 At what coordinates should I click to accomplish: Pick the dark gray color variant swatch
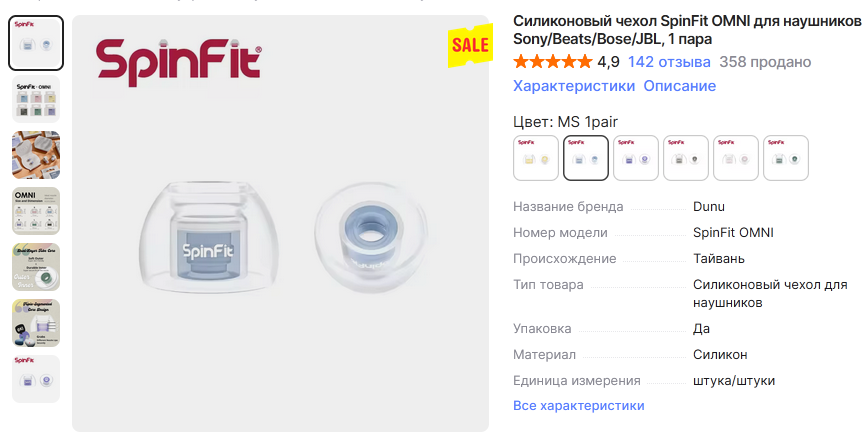pos(686,158)
